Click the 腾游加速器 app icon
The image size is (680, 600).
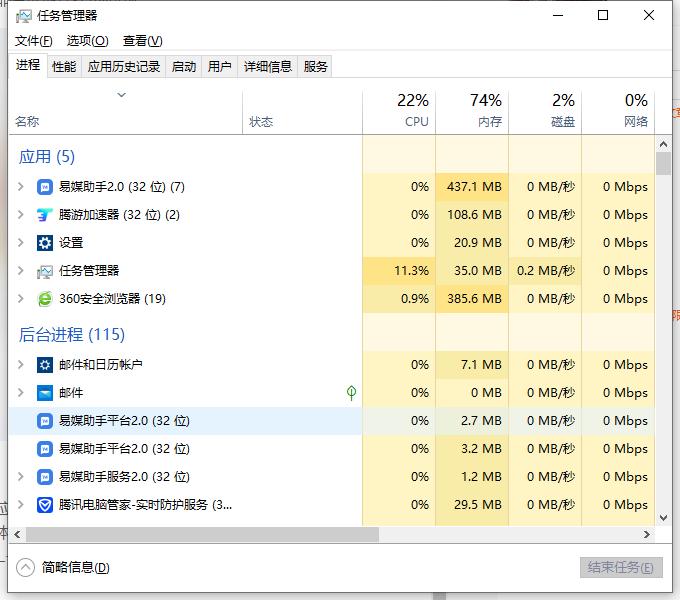(45, 215)
